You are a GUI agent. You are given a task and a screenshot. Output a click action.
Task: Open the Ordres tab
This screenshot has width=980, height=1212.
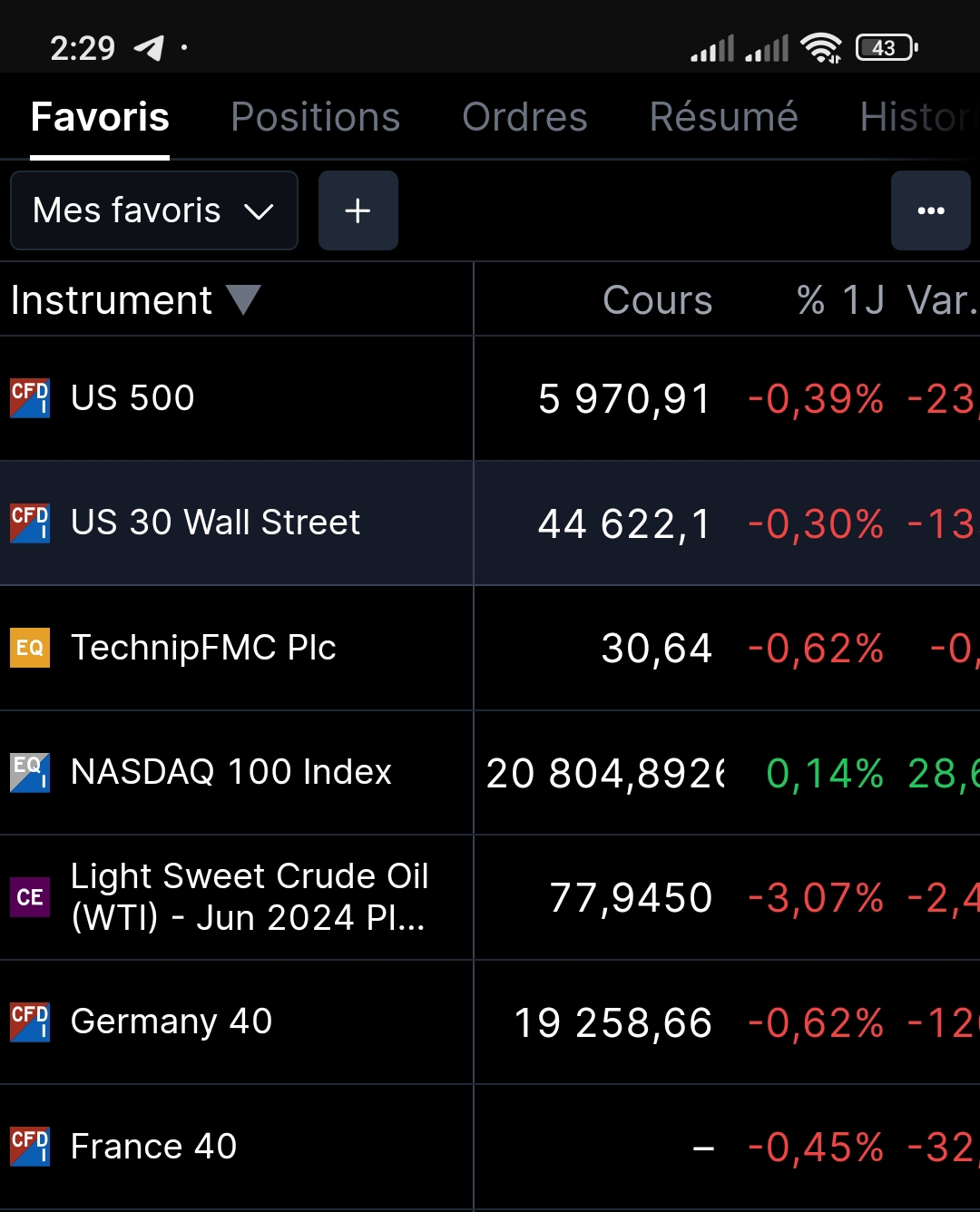point(524,117)
